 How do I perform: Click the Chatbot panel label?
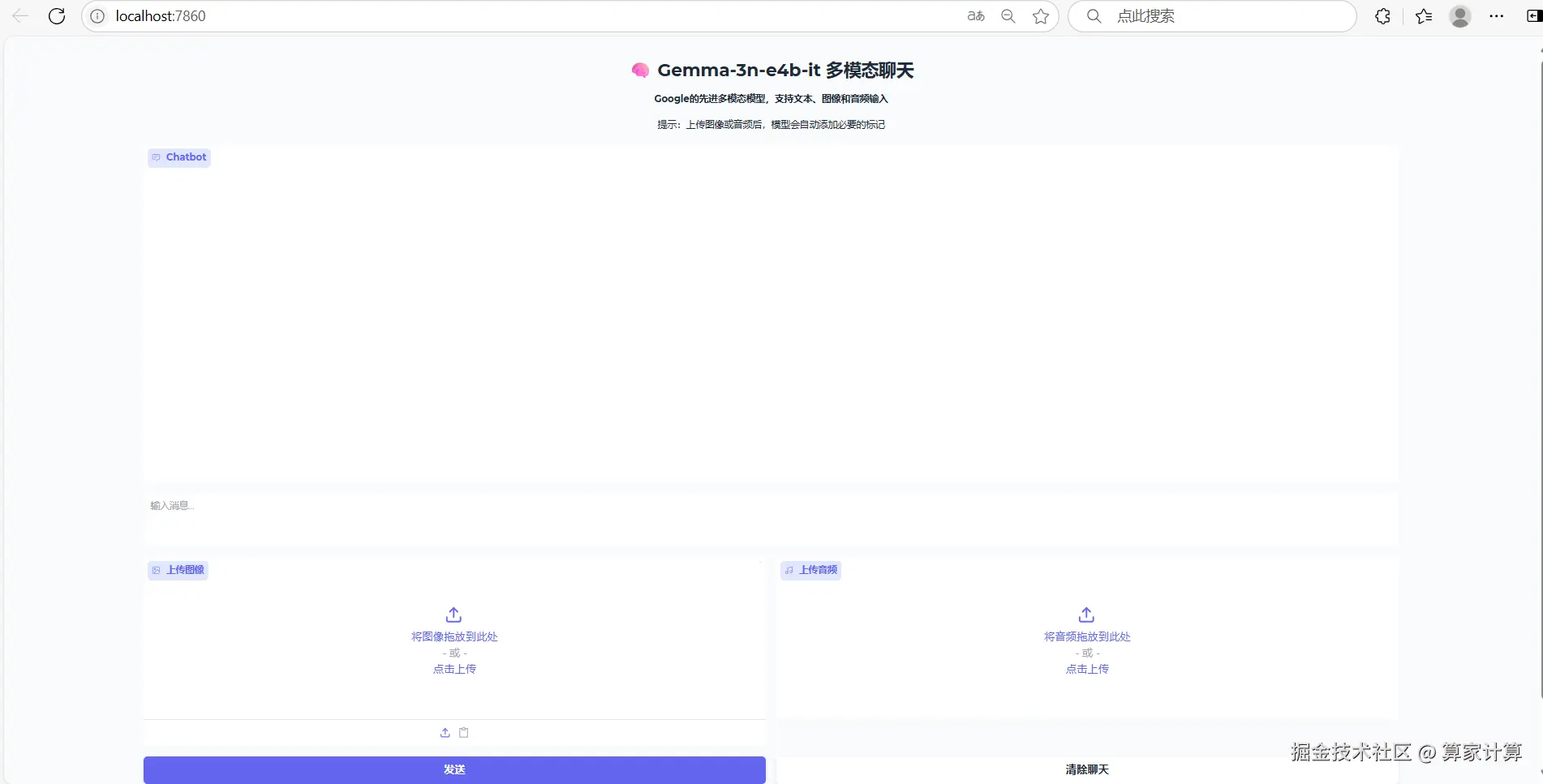click(179, 157)
